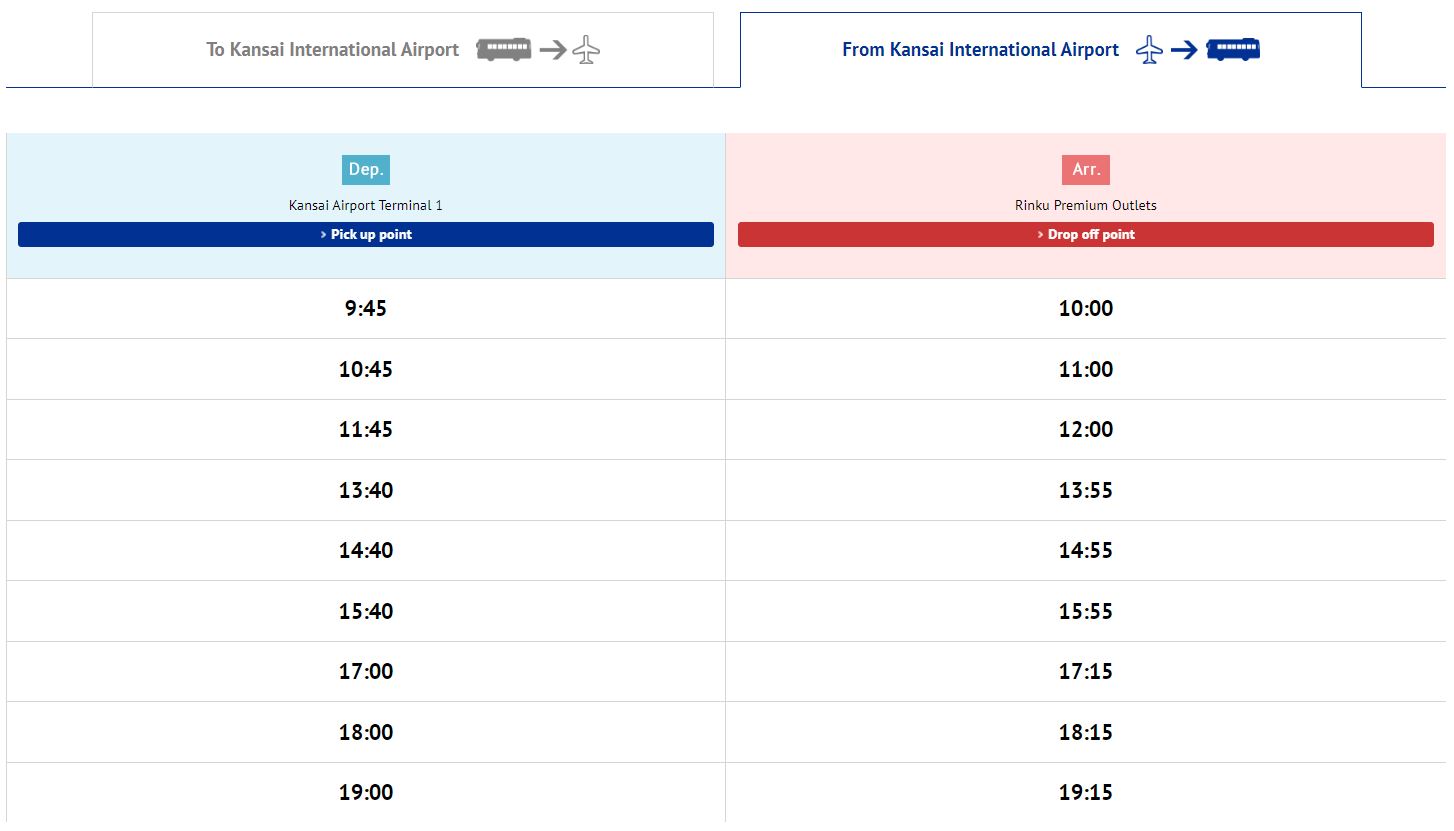Select From Kansai International Airport tab
1454x831 pixels.
click(x=1051, y=50)
